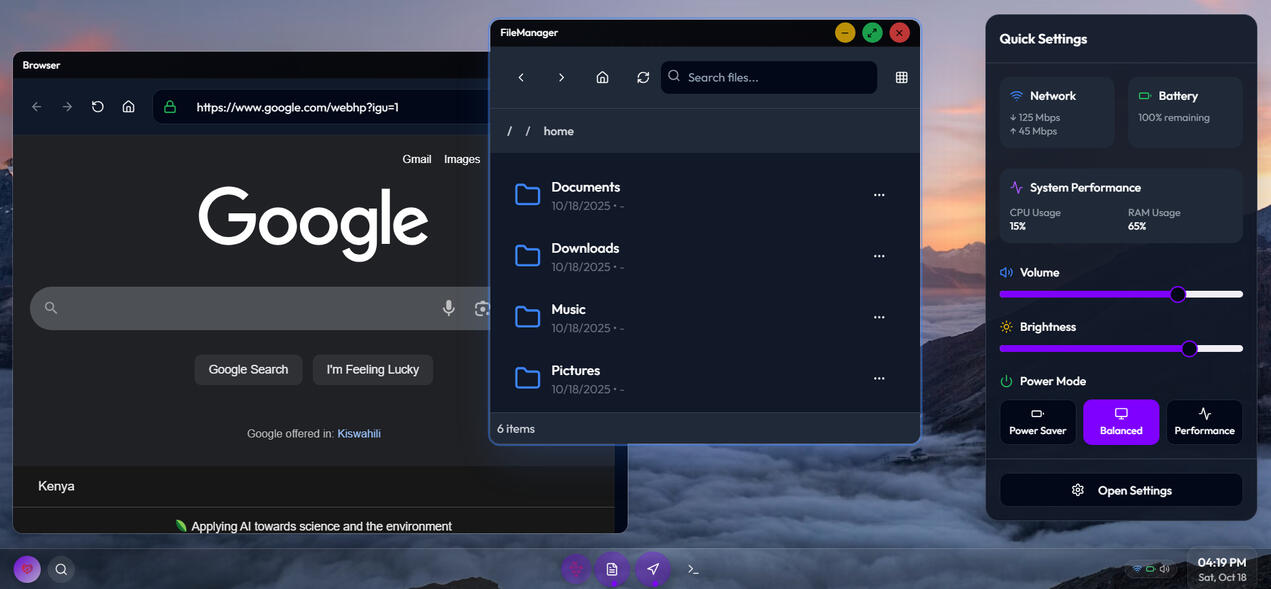Select Power Saver mode
Image resolution: width=1271 pixels, height=589 pixels.
pyautogui.click(x=1038, y=422)
